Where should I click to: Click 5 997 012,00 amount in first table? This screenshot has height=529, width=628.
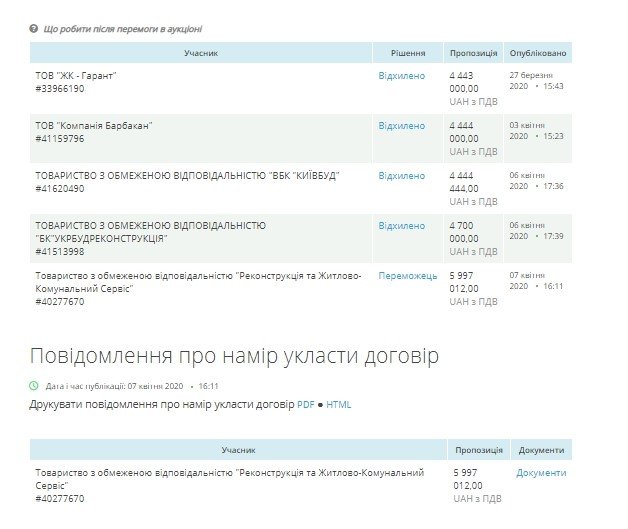click(x=464, y=282)
